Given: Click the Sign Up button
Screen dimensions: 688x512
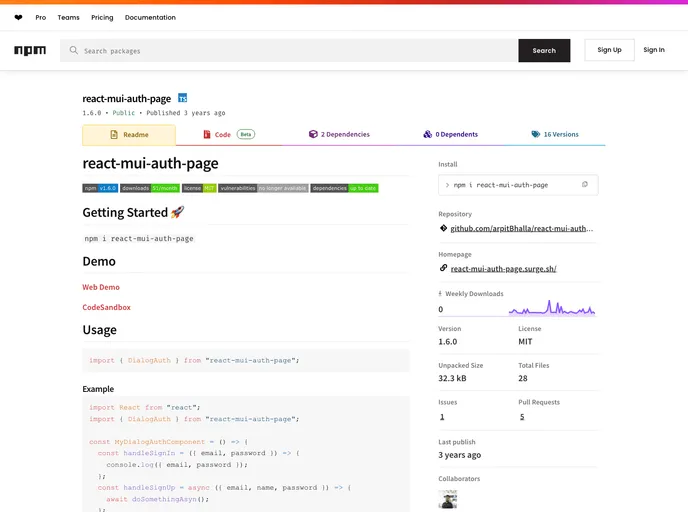Looking at the screenshot, I should pyautogui.click(x=609, y=50).
